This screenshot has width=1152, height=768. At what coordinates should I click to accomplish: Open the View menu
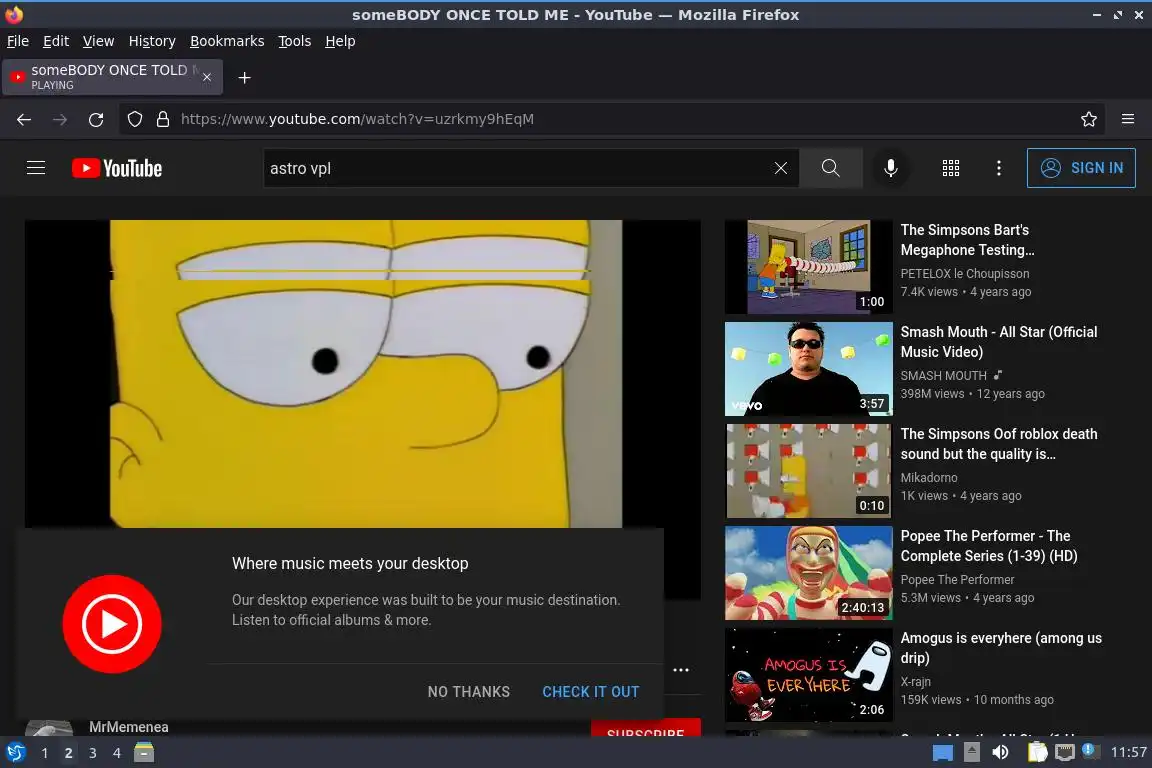(98, 41)
